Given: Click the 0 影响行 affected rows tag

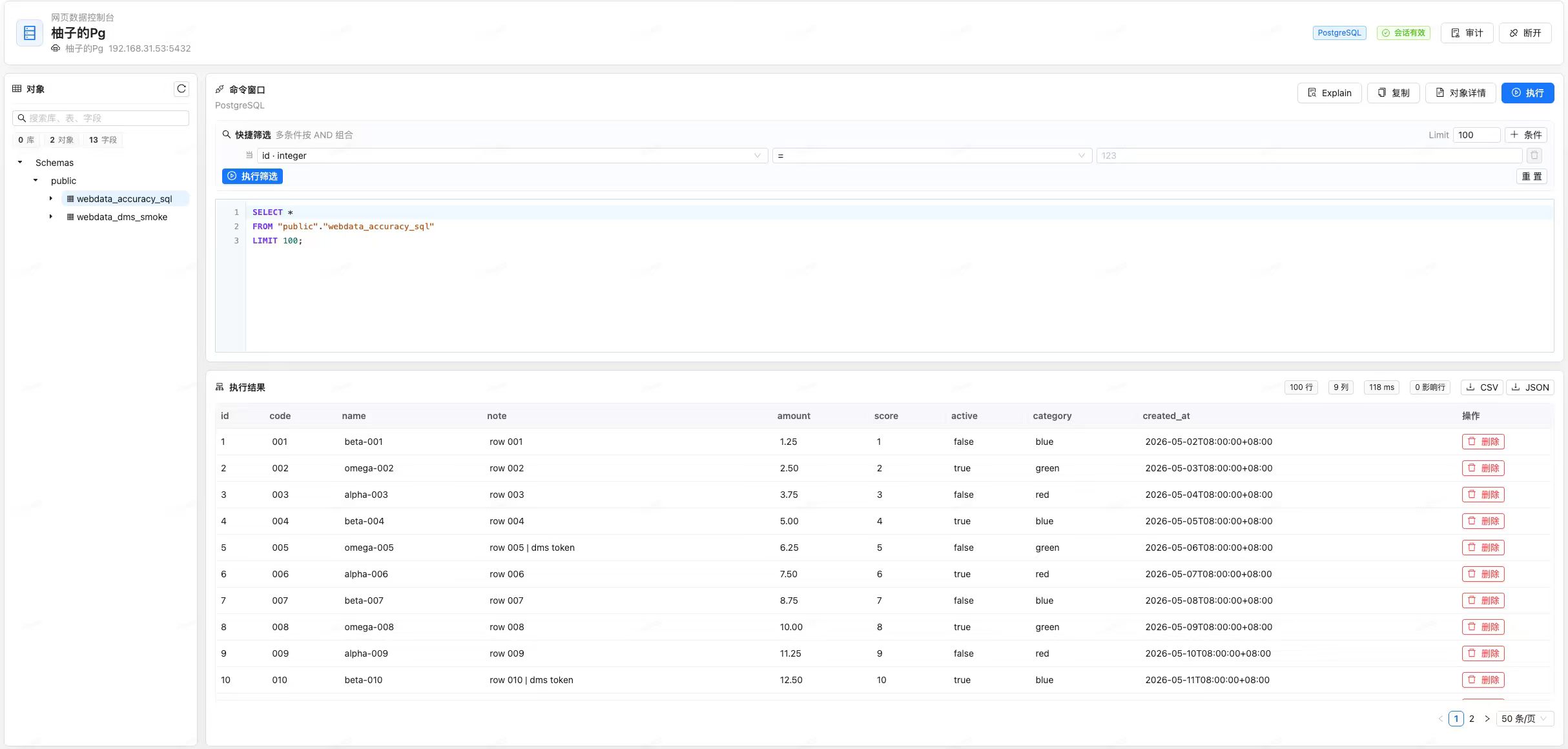Looking at the screenshot, I should point(1430,387).
